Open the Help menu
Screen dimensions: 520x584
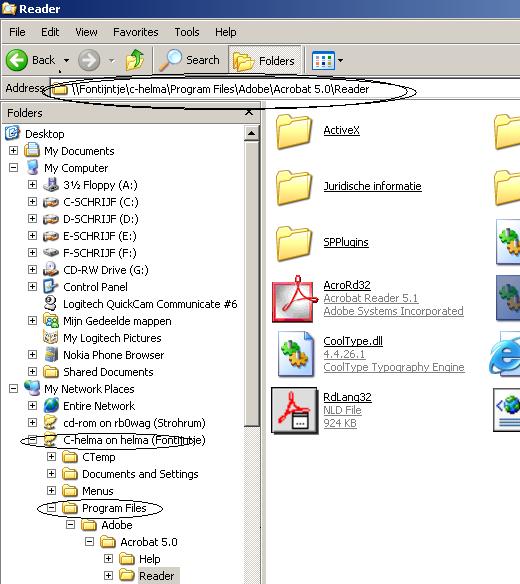[225, 32]
